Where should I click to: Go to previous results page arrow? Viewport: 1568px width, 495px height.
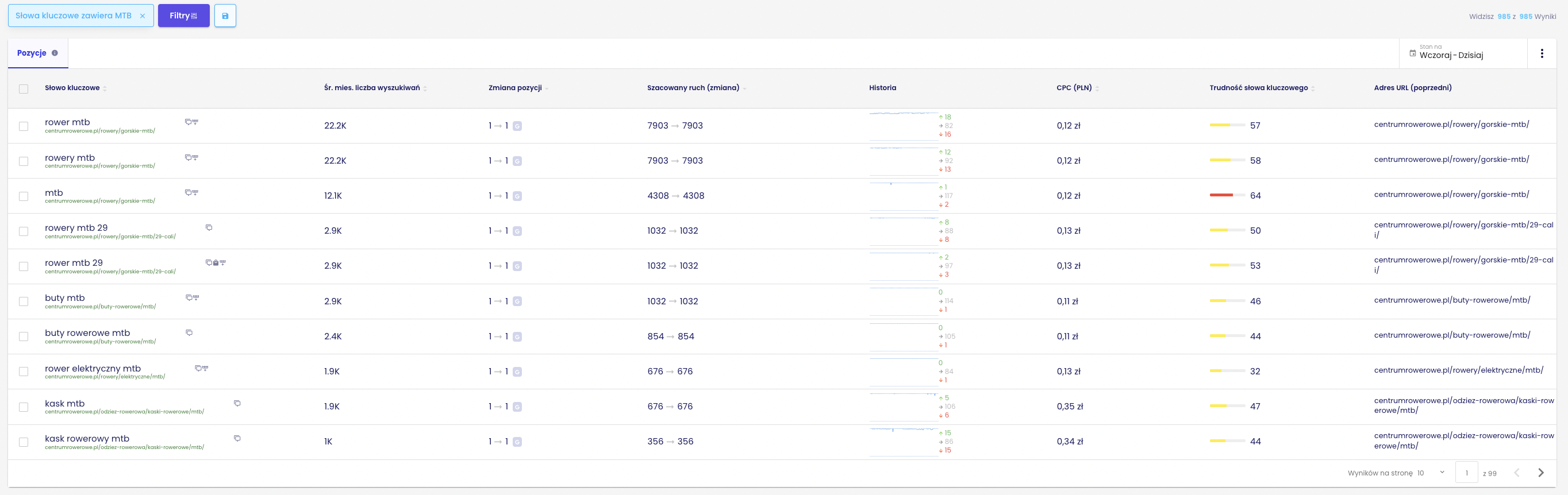(1517, 473)
